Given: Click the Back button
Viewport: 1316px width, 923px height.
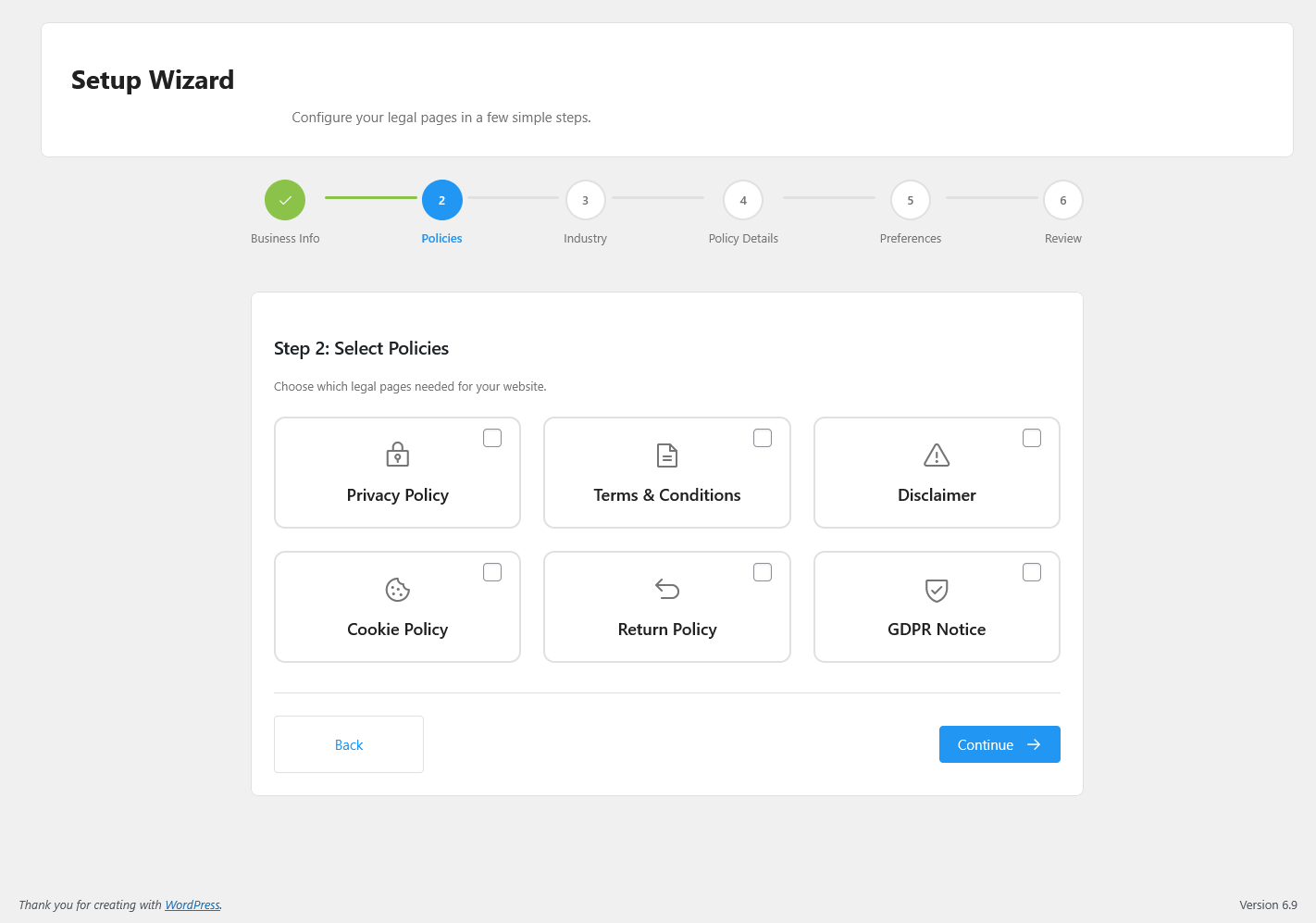Looking at the screenshot, I should [x=349, y=744].
